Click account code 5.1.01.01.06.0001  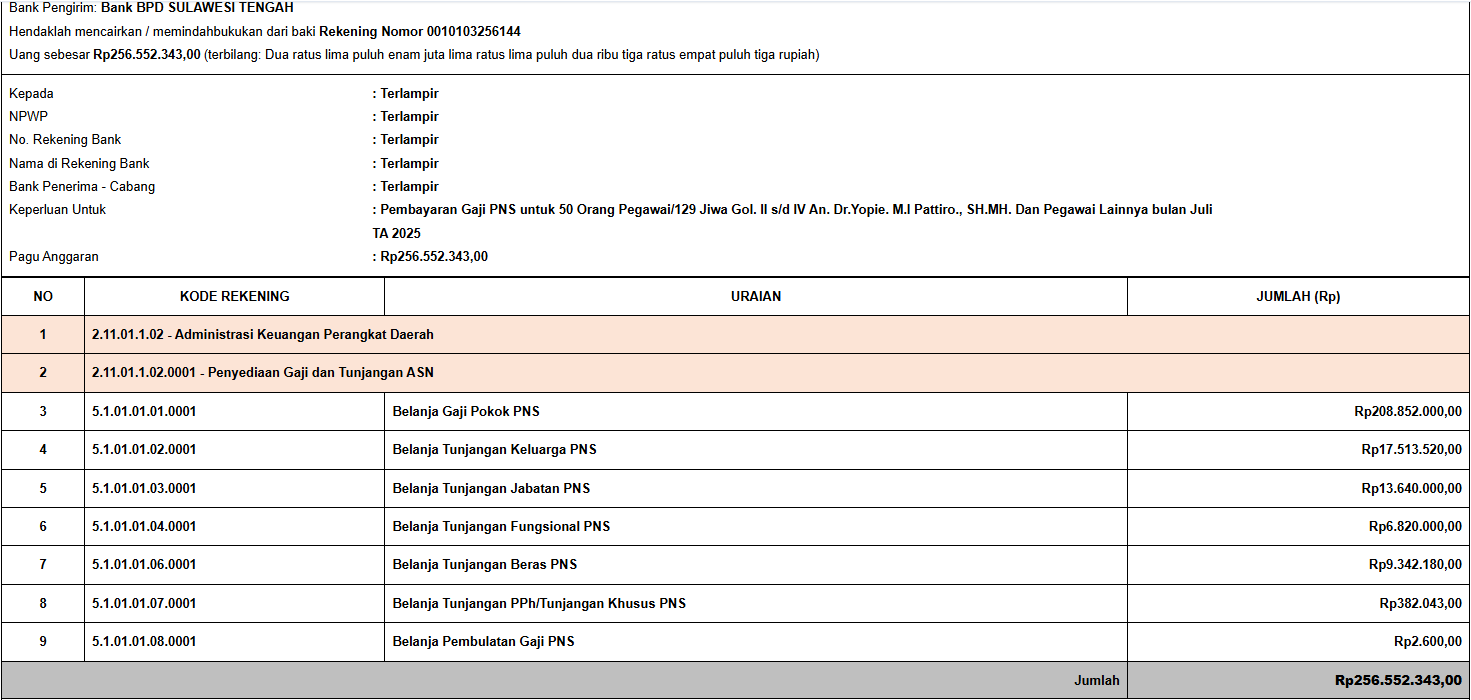(x=144, y=565)
